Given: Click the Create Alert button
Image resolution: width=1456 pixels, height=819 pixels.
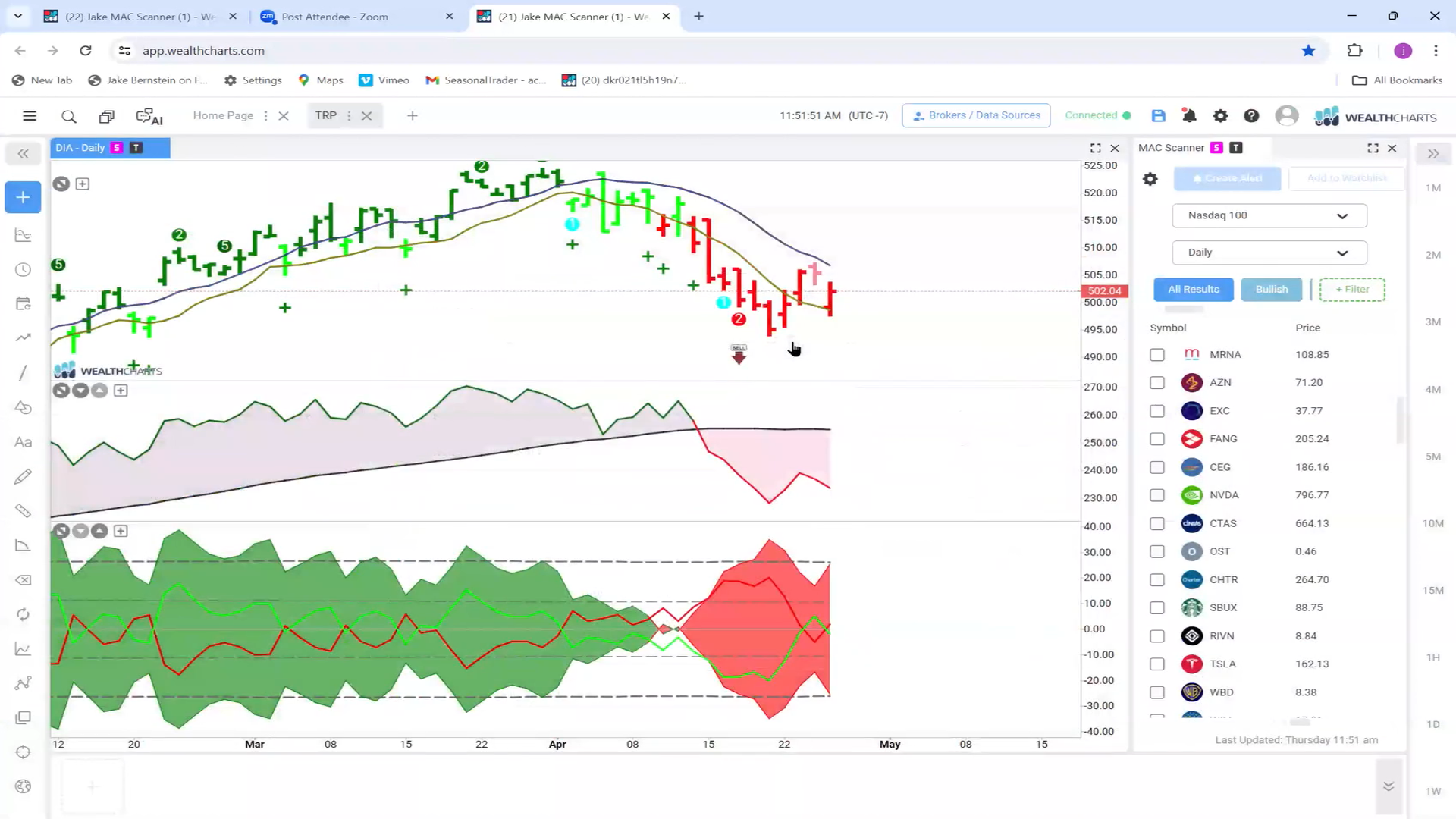Looking at the screenshot, I should tap(1227, 179).
